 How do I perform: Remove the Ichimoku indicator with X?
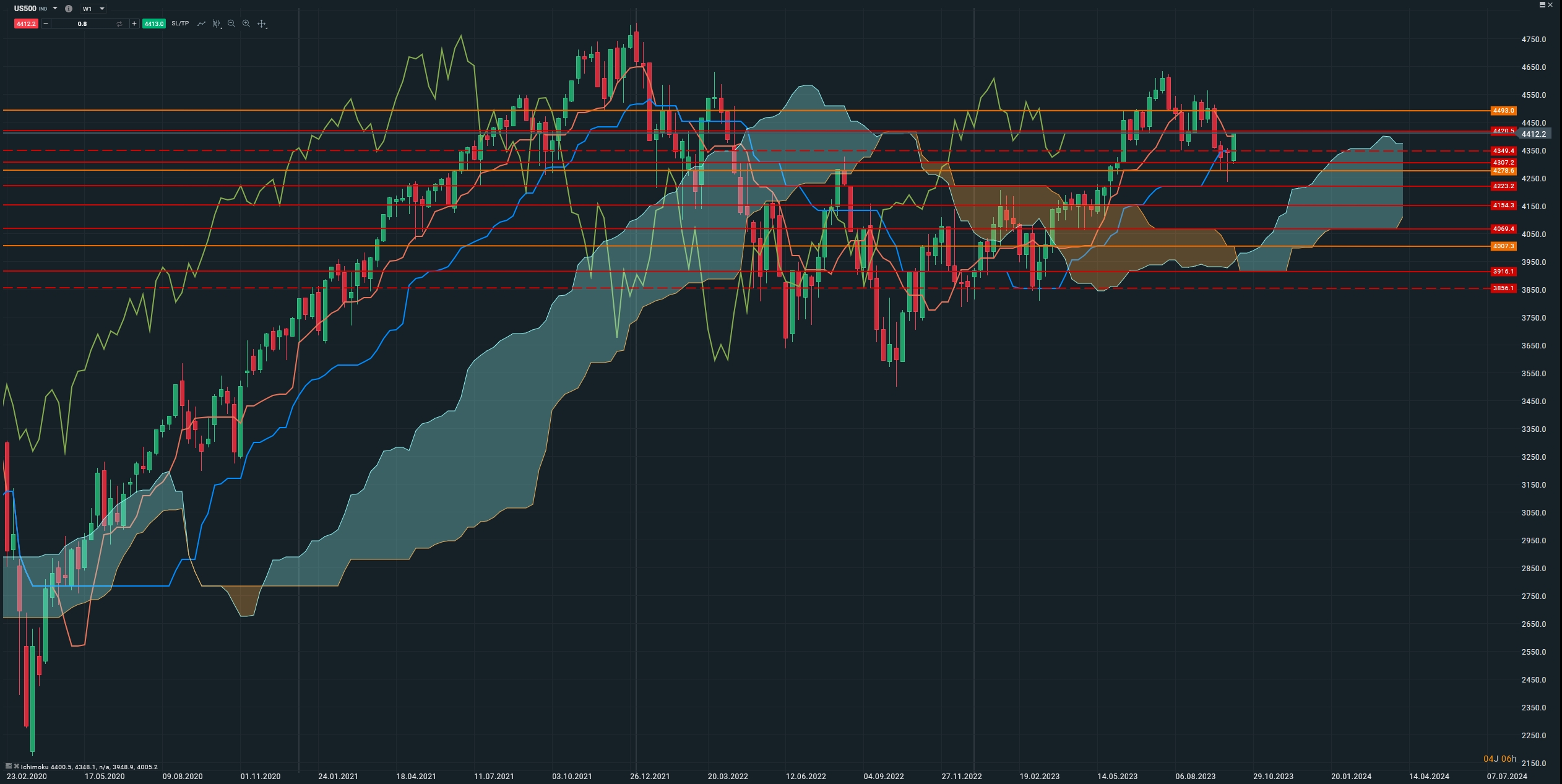click(x=16, y=766)
